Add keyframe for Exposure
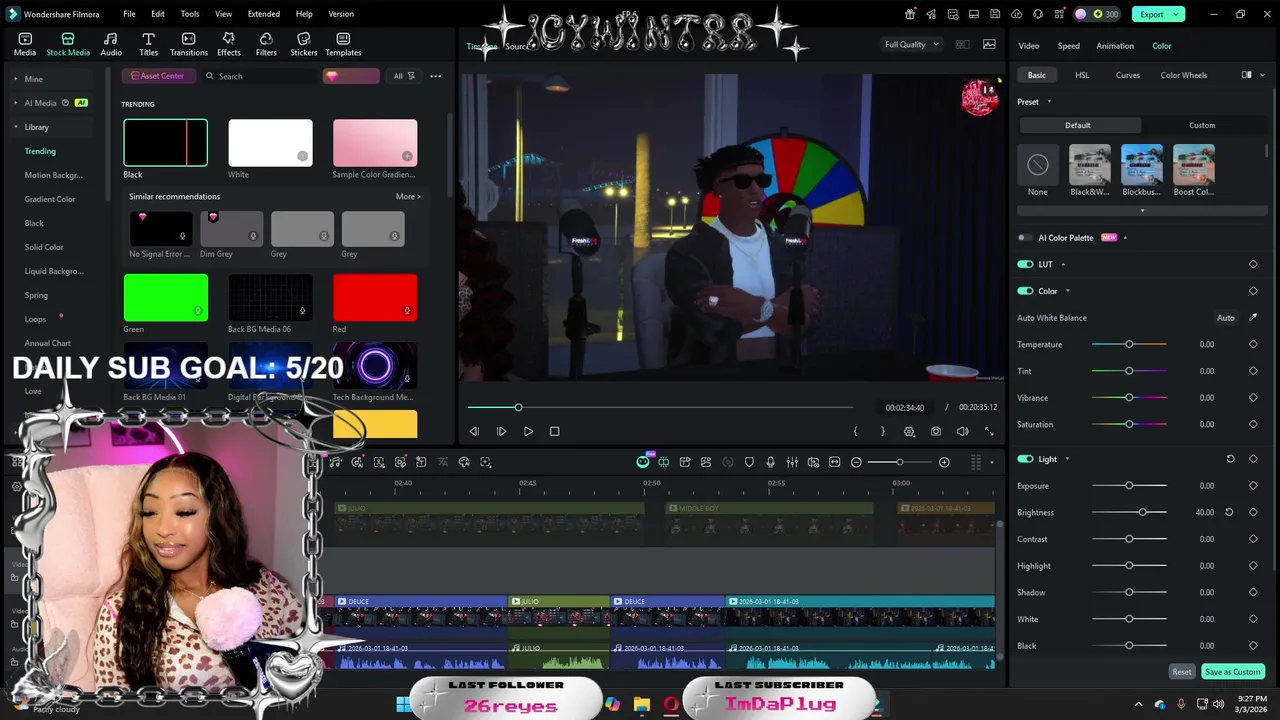The image size is (1280, 720). pos(1253,486)
